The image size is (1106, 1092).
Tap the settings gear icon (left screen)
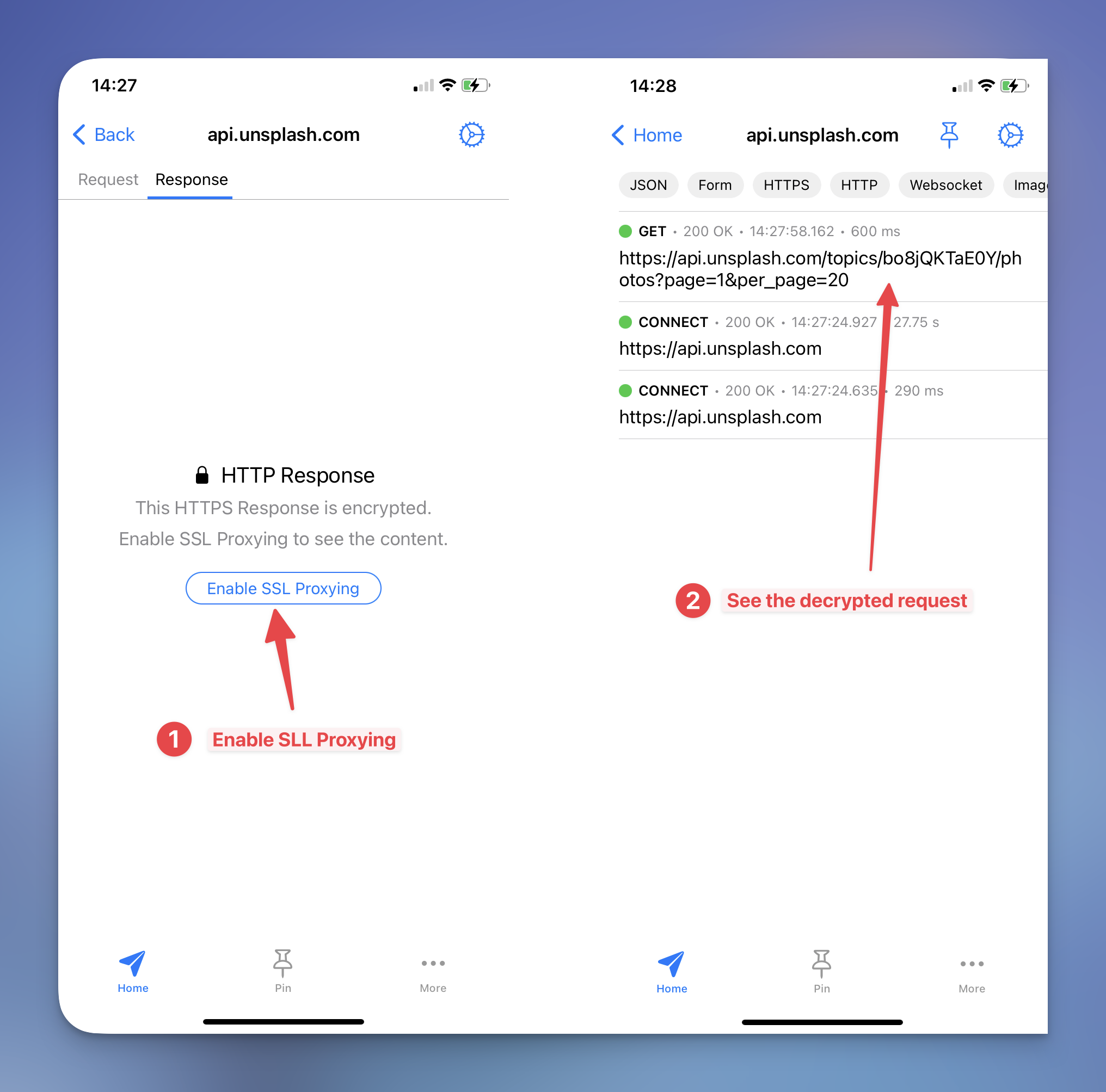coord(470,134)
